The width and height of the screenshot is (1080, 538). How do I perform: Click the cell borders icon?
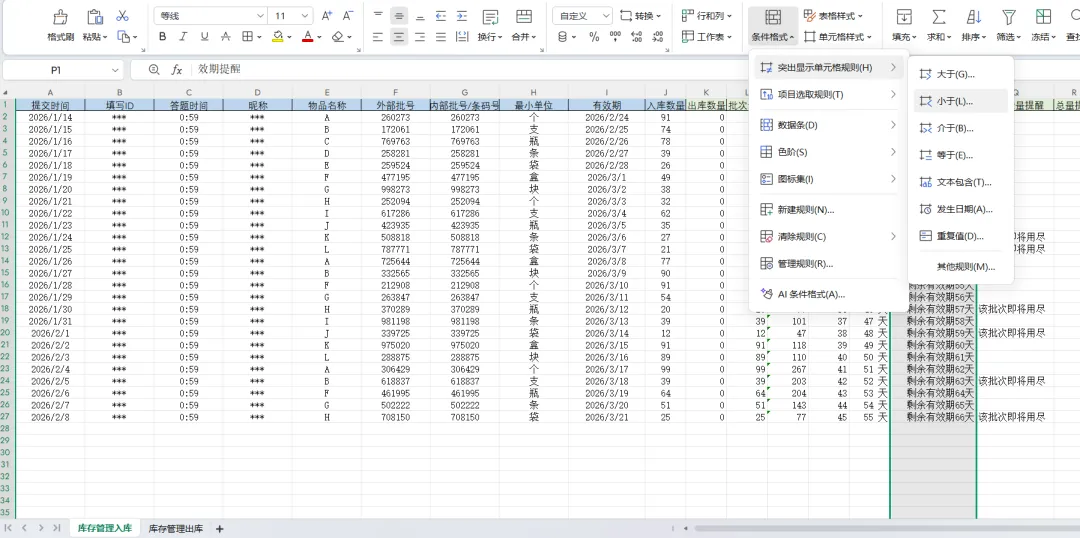click(247, 37)
